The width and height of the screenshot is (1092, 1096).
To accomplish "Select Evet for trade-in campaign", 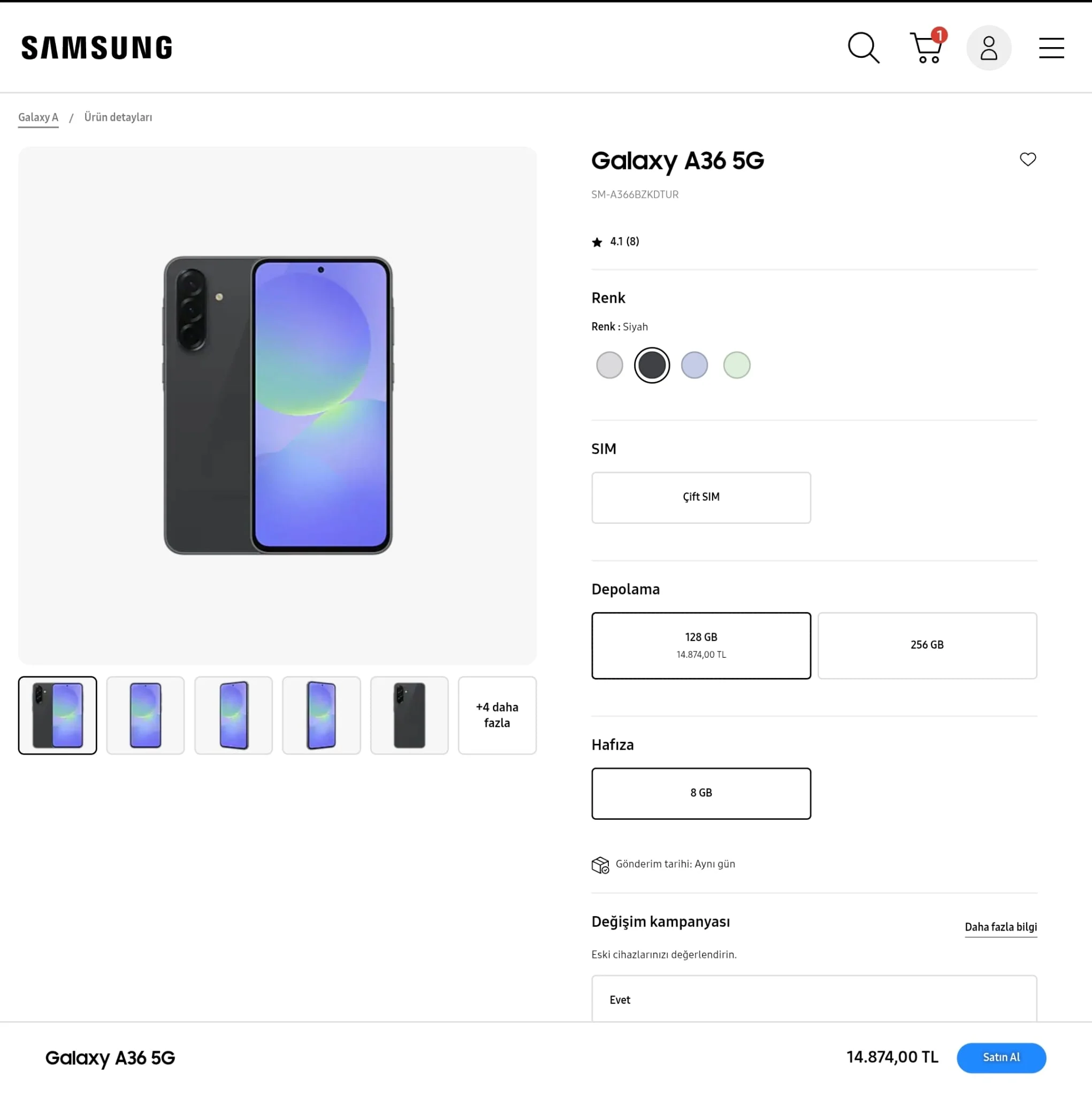I will pos(813,1000).
